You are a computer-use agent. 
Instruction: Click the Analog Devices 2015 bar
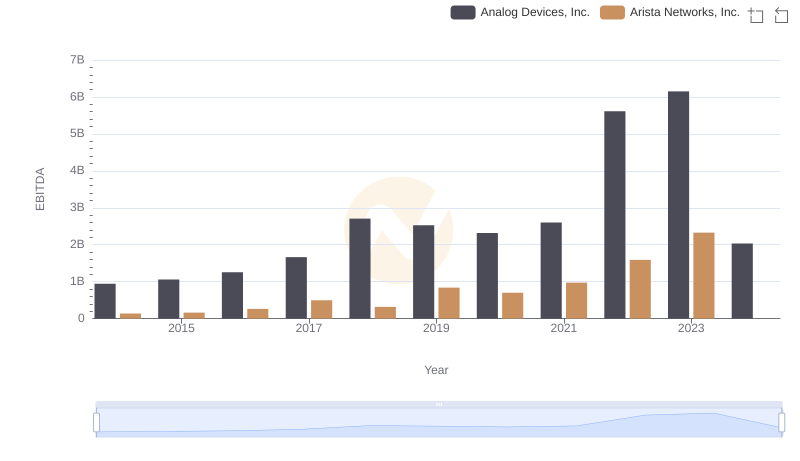tap(168, 299)
